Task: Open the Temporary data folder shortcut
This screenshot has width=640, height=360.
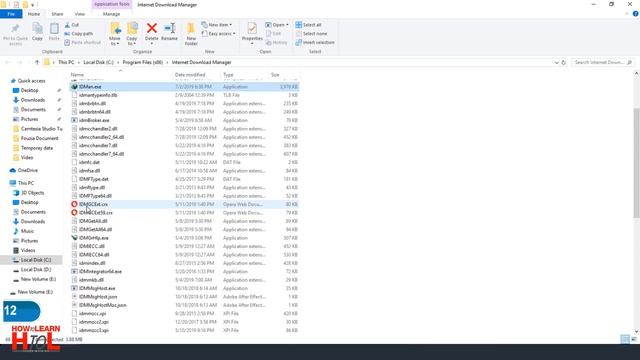Action: 37,148
